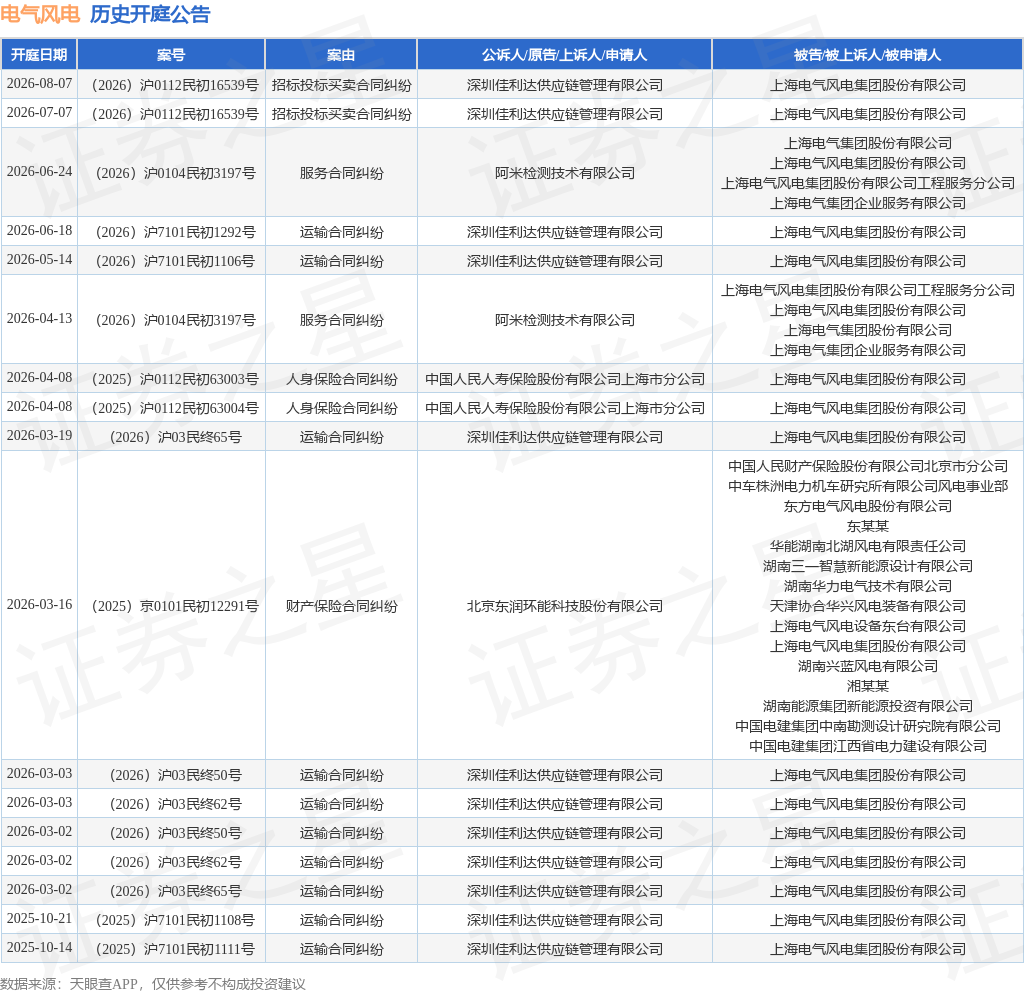Viewport: 1024px width, 993px height.
Task: Click case (2025)沪0112民初63003号
Action: coord(175,379)
